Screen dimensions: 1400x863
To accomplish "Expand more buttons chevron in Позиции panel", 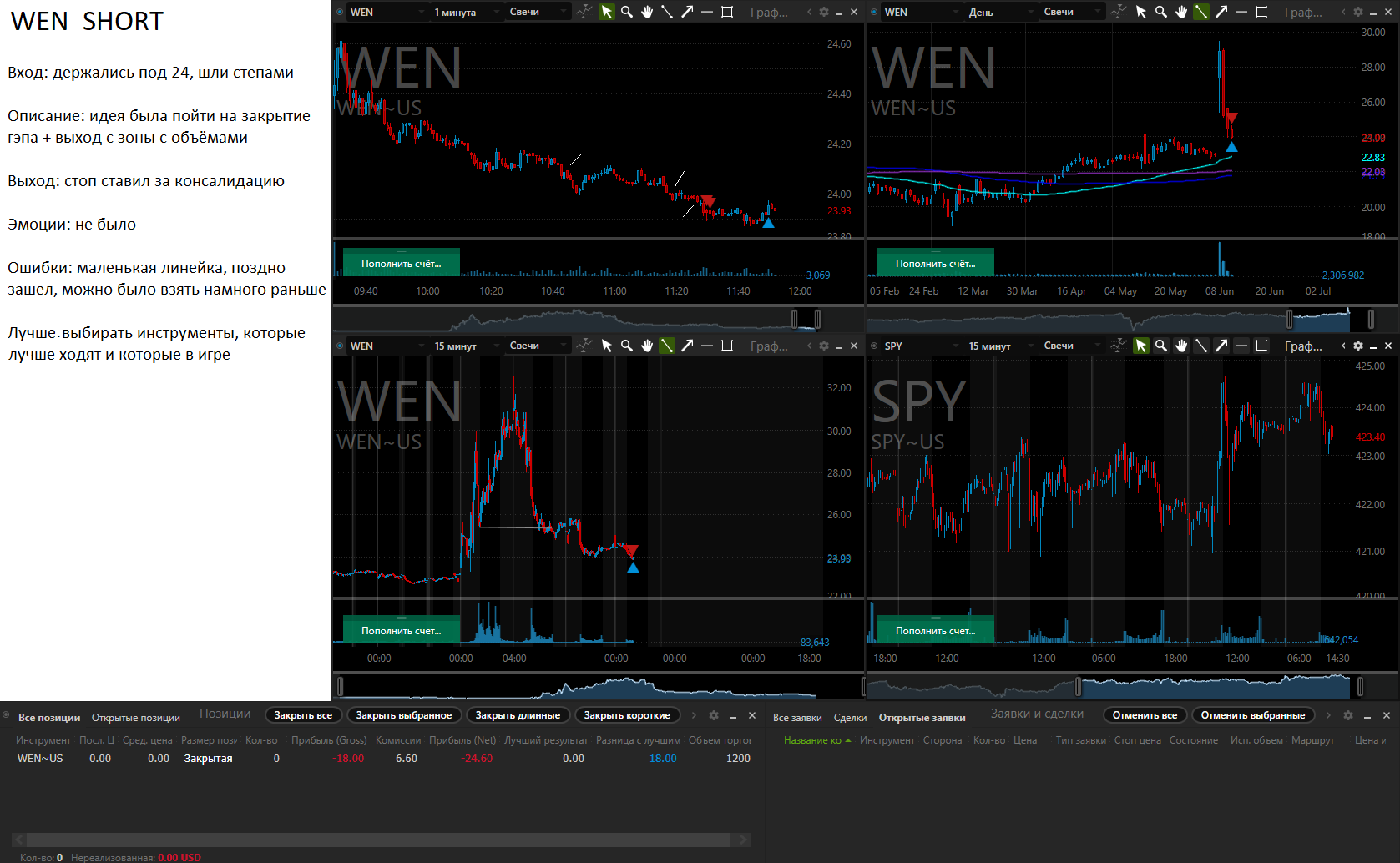I will coord(693,715).
